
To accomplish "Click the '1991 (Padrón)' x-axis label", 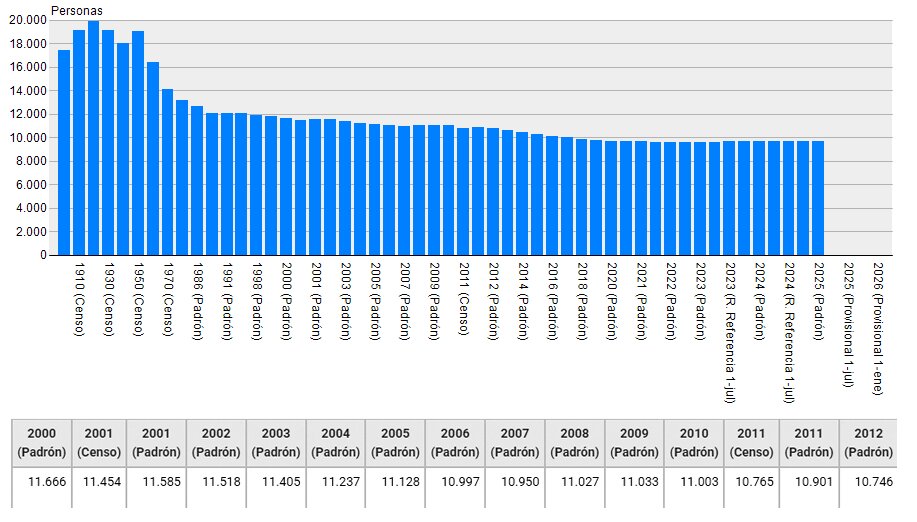I will [x=227, y=302].
